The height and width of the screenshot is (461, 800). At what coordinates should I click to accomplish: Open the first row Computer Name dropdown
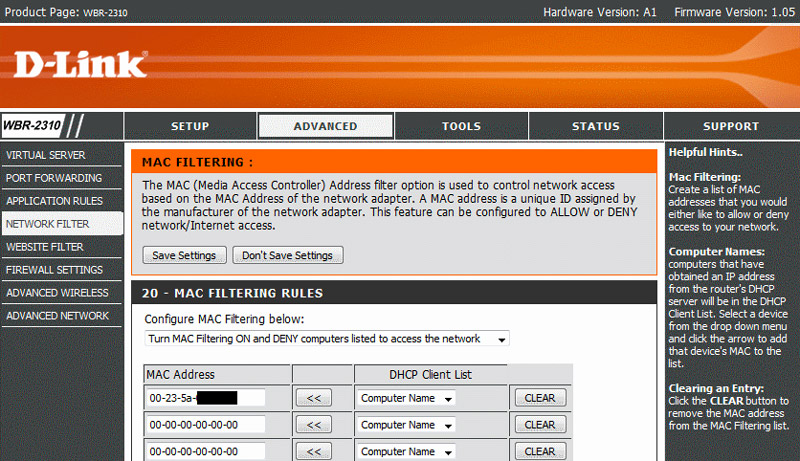pos(407,398)
